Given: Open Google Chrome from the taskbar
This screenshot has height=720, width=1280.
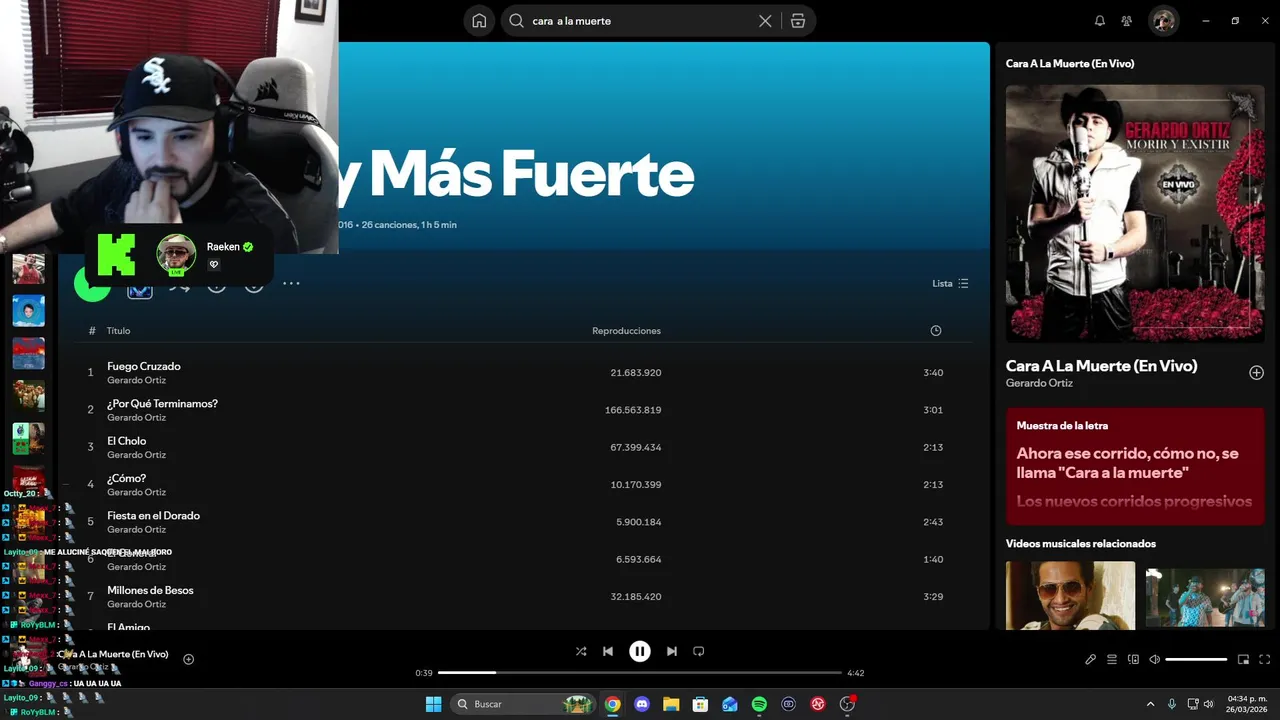Looking at the screenshot, I should [612, 704].
